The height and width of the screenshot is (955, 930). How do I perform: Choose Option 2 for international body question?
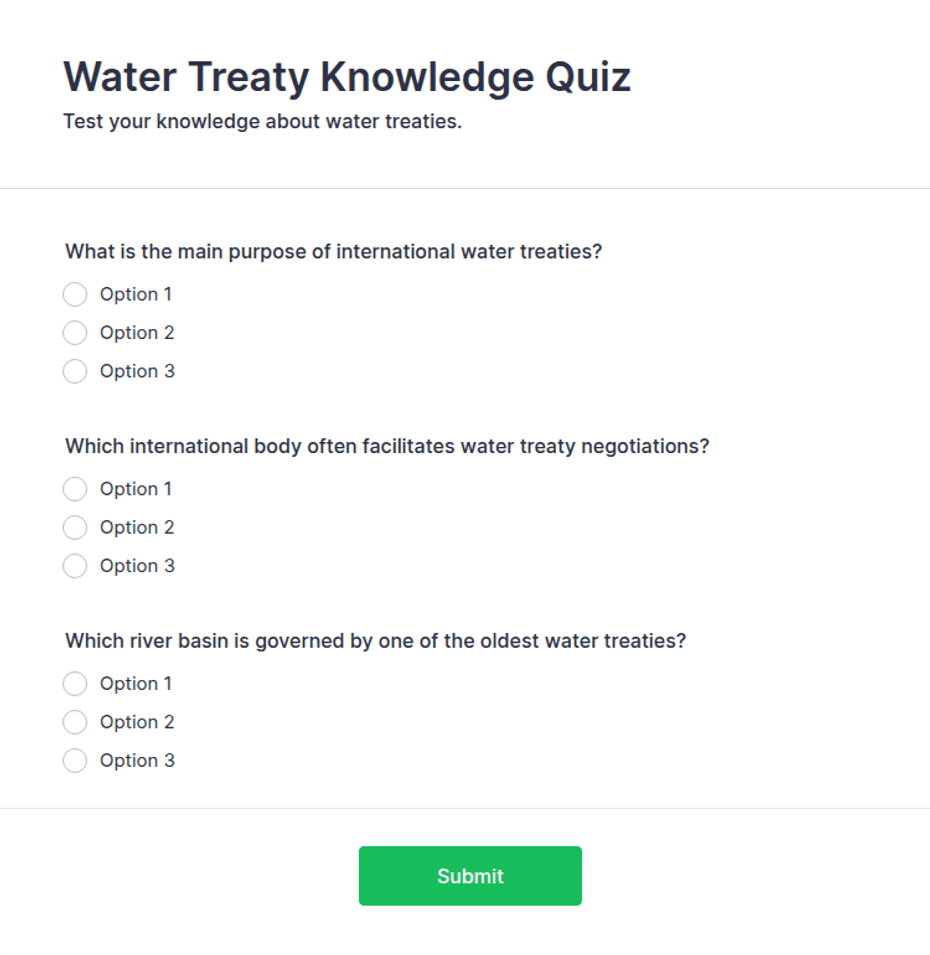(x=75, y=527)
